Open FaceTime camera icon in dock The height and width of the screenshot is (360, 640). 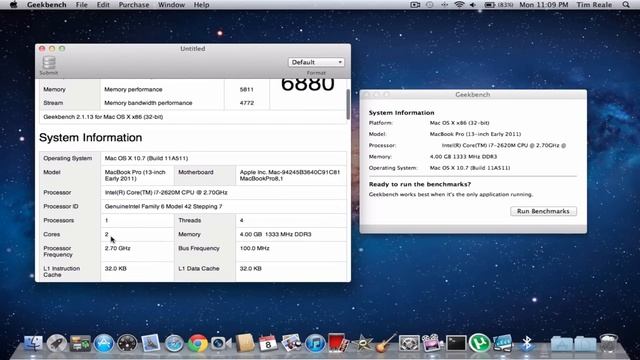click(x=221, y=343)
